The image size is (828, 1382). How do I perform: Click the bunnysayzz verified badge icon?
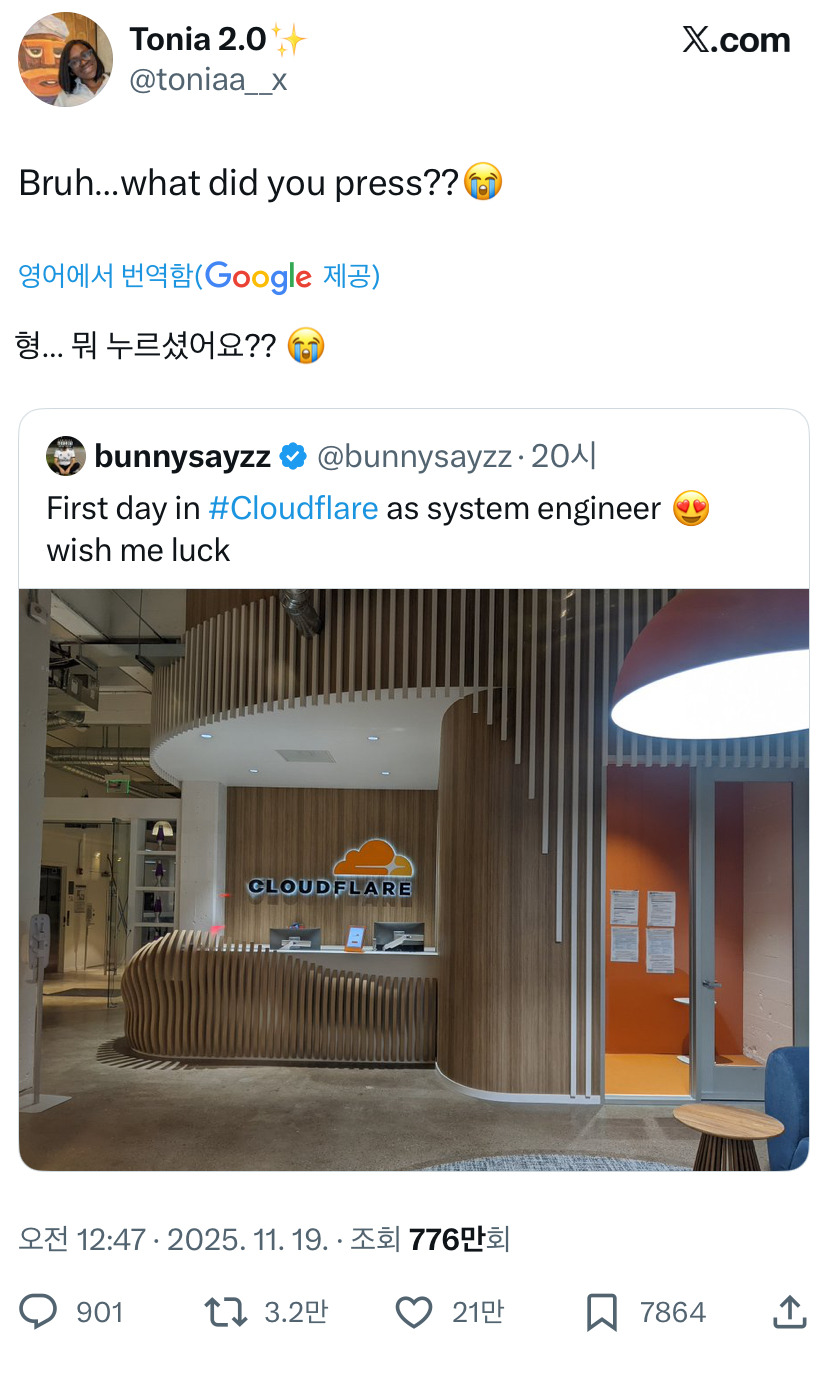tap(293, 457)
